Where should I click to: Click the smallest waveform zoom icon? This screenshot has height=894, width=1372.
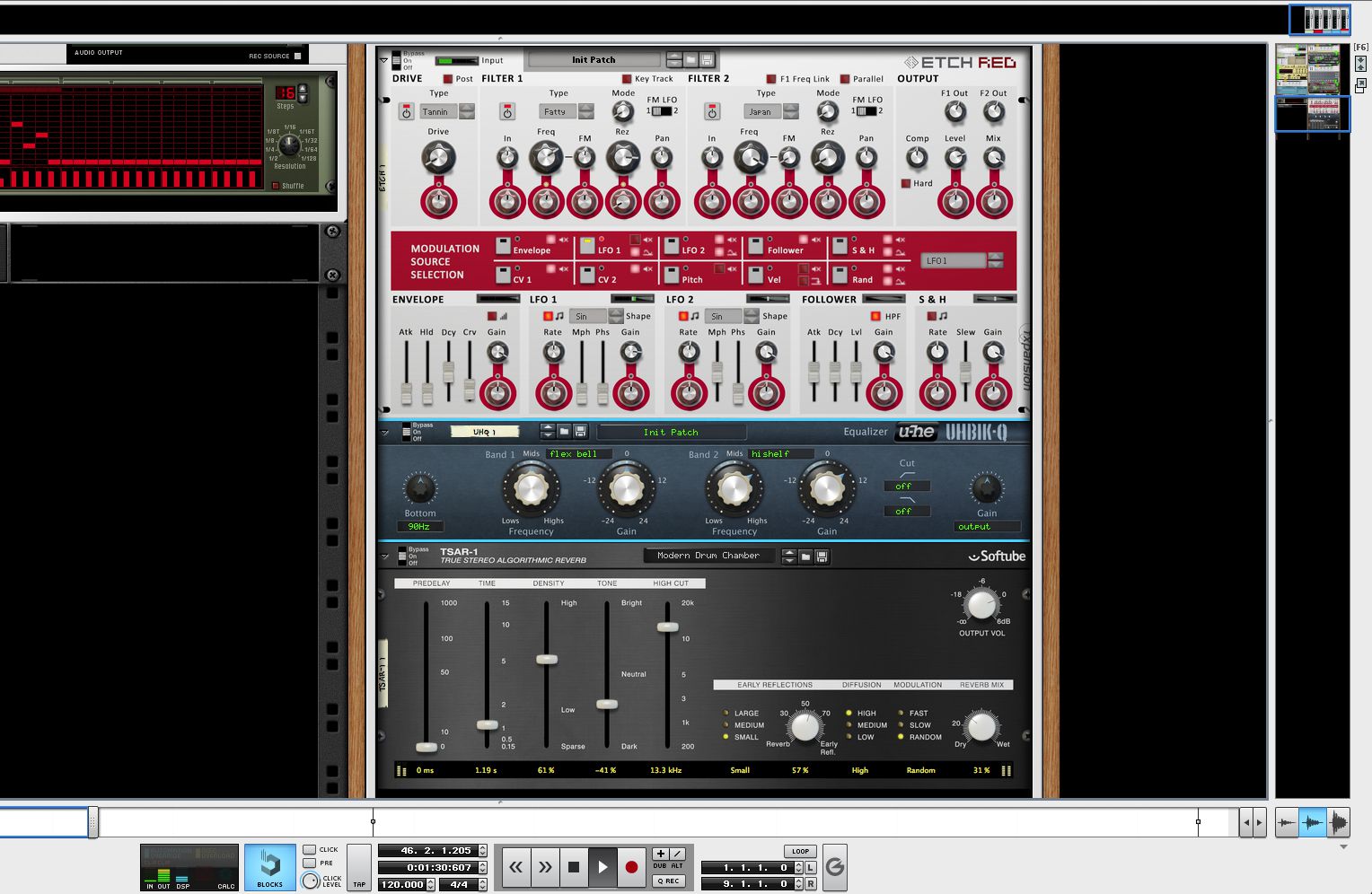click(1287, 822)
